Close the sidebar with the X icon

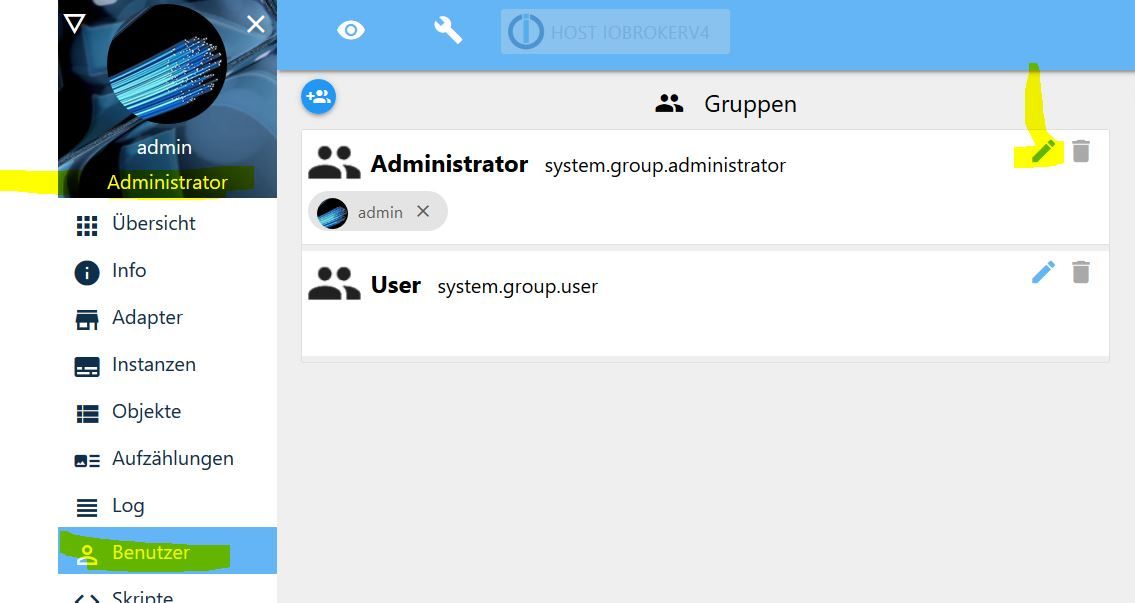click(x=256, y=25)
